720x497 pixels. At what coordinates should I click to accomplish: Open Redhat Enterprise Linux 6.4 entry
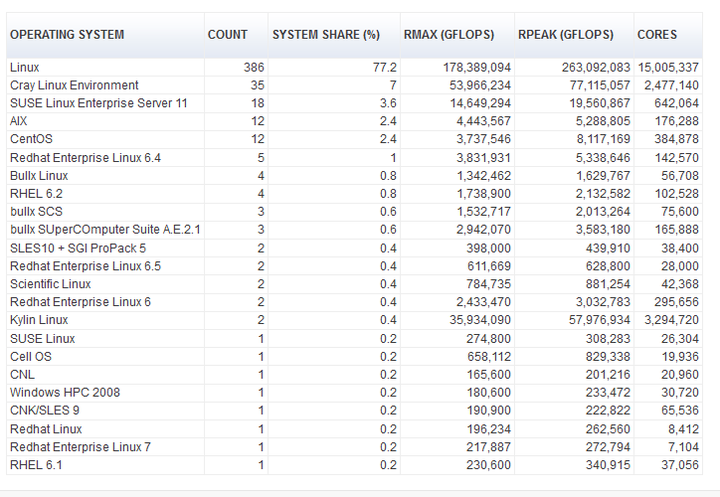pos(85,157)
